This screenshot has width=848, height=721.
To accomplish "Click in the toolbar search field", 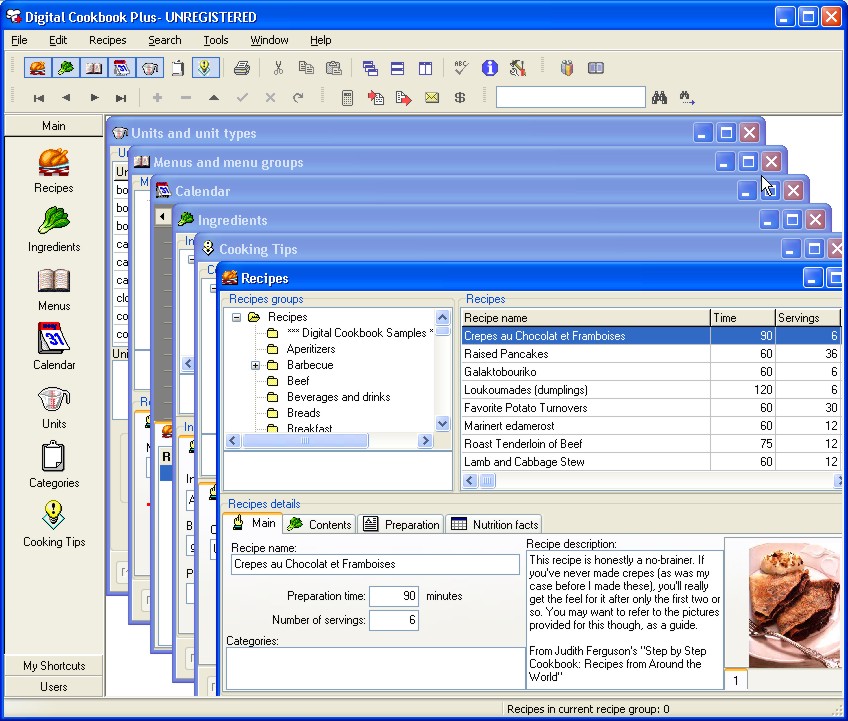I will coord(571,97).
